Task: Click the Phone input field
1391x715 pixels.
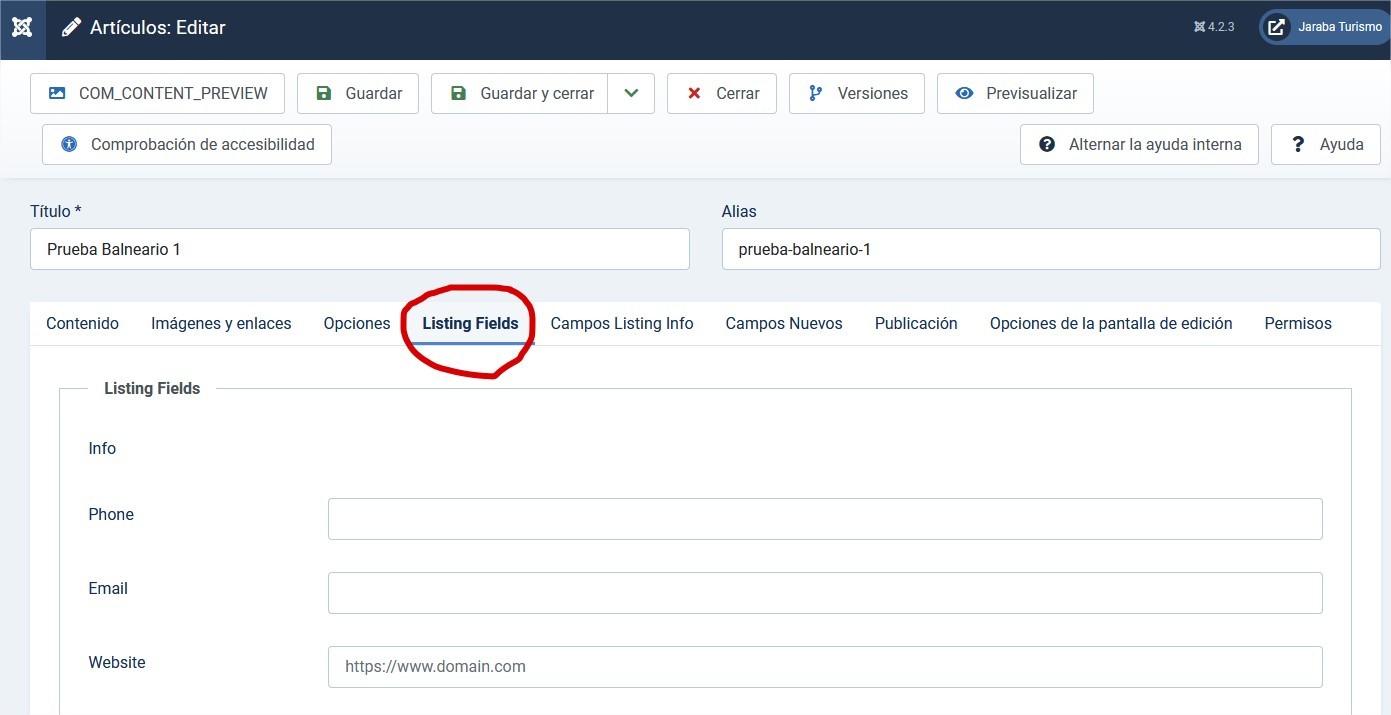Action: click(824, 519)
